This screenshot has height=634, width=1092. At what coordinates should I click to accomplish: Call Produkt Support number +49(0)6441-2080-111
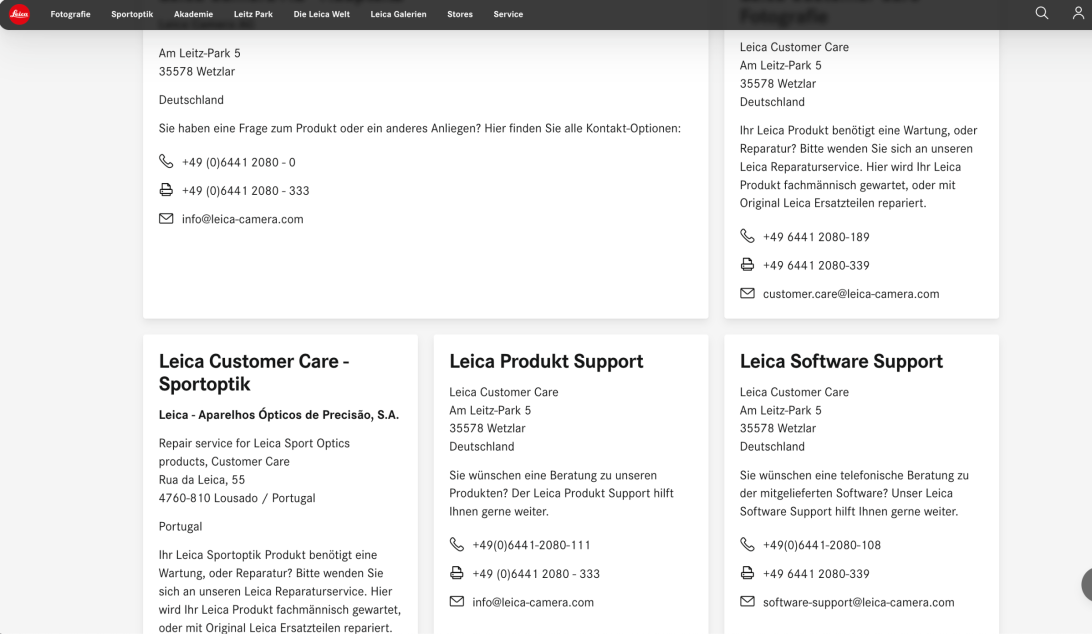pos(531,545)
